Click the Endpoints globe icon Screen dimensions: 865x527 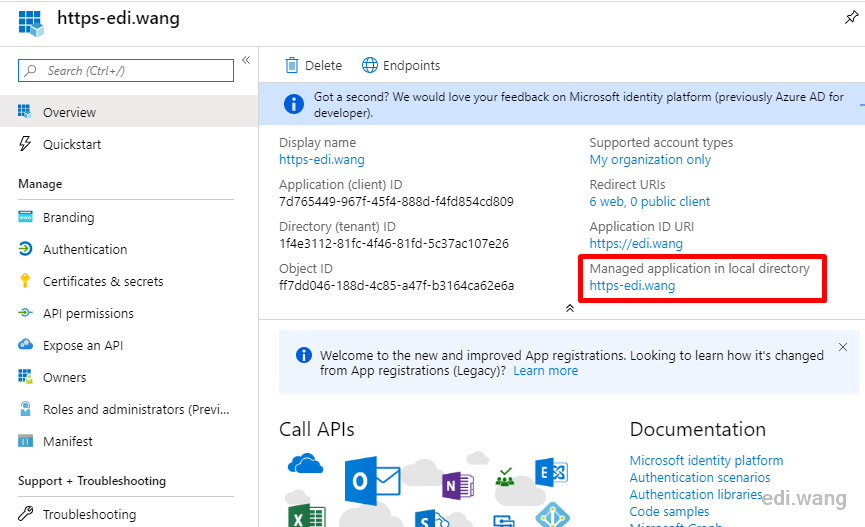pos(370,65)
